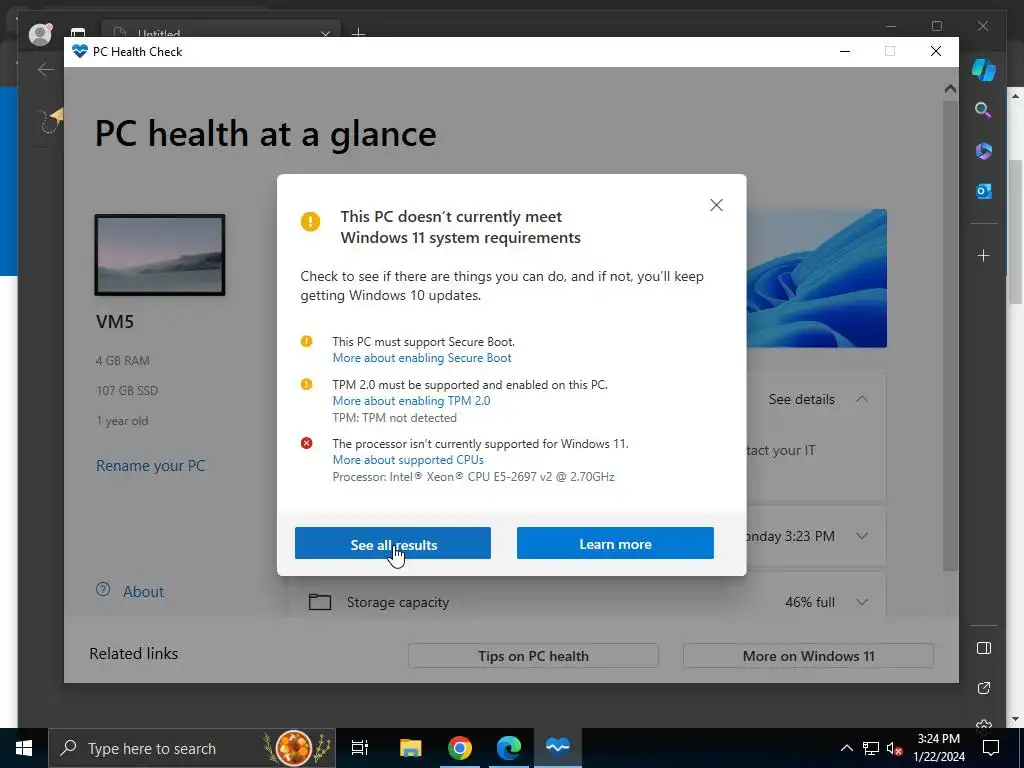Open the taskbar clock showing 3:24 PM
This screenshot has width=1024, height=768.
[x=938, y=748]
